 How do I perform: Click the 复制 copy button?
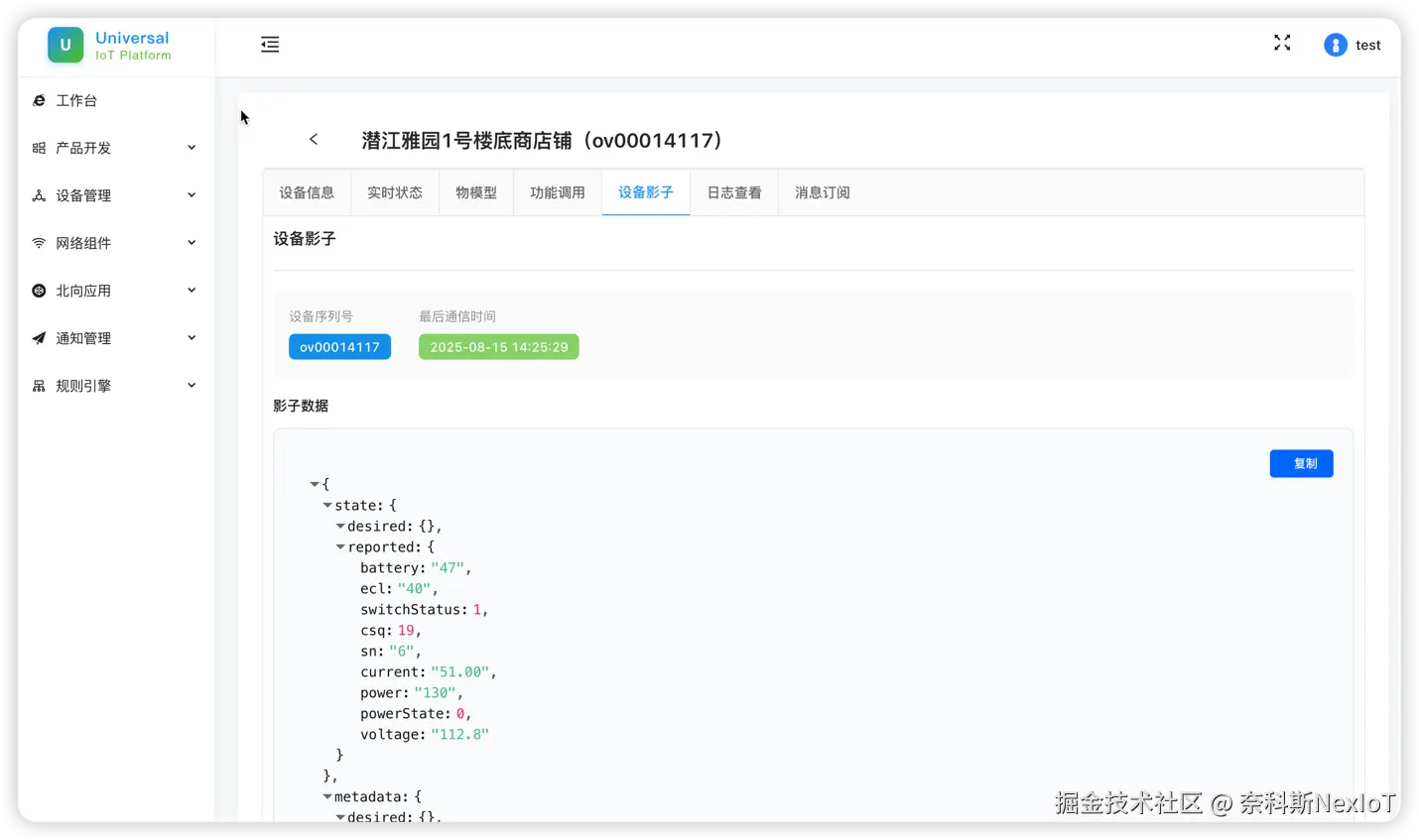click(1301, 463)
